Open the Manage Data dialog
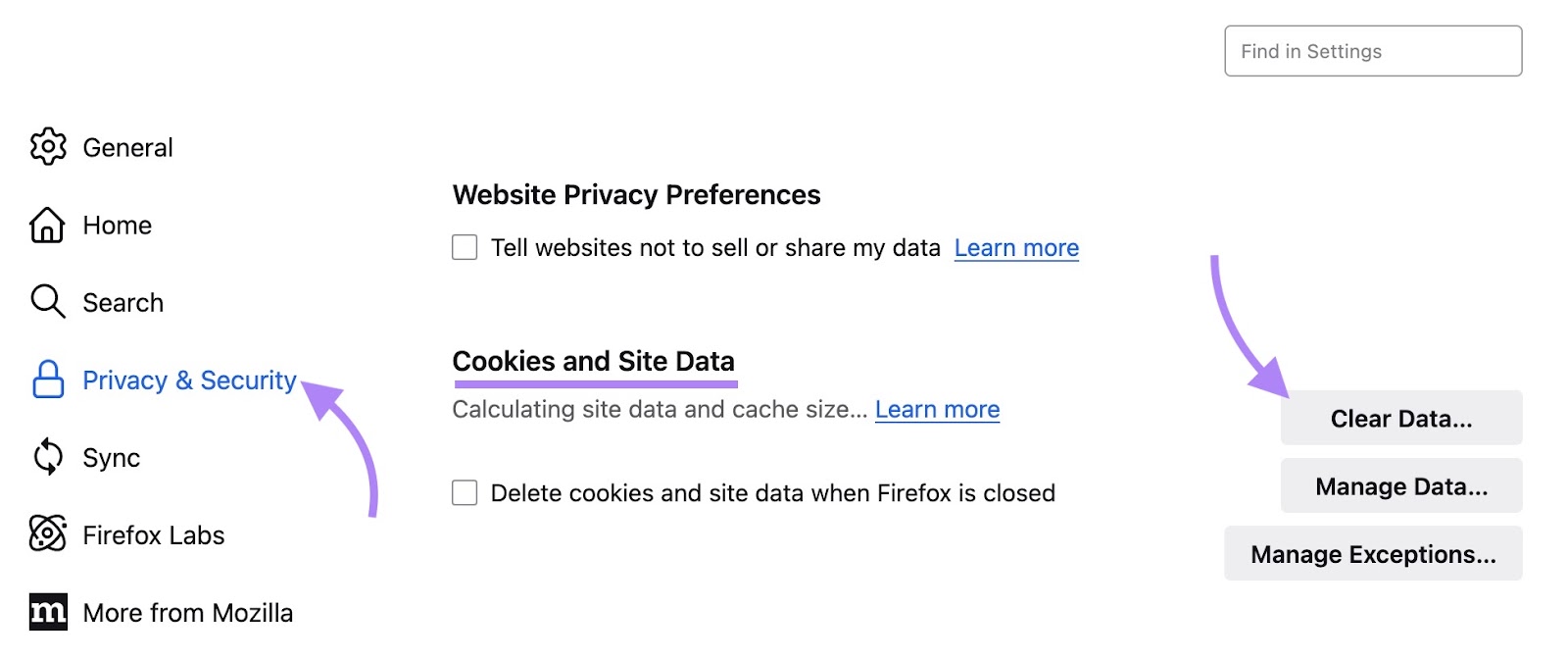 pos(1399,485)
